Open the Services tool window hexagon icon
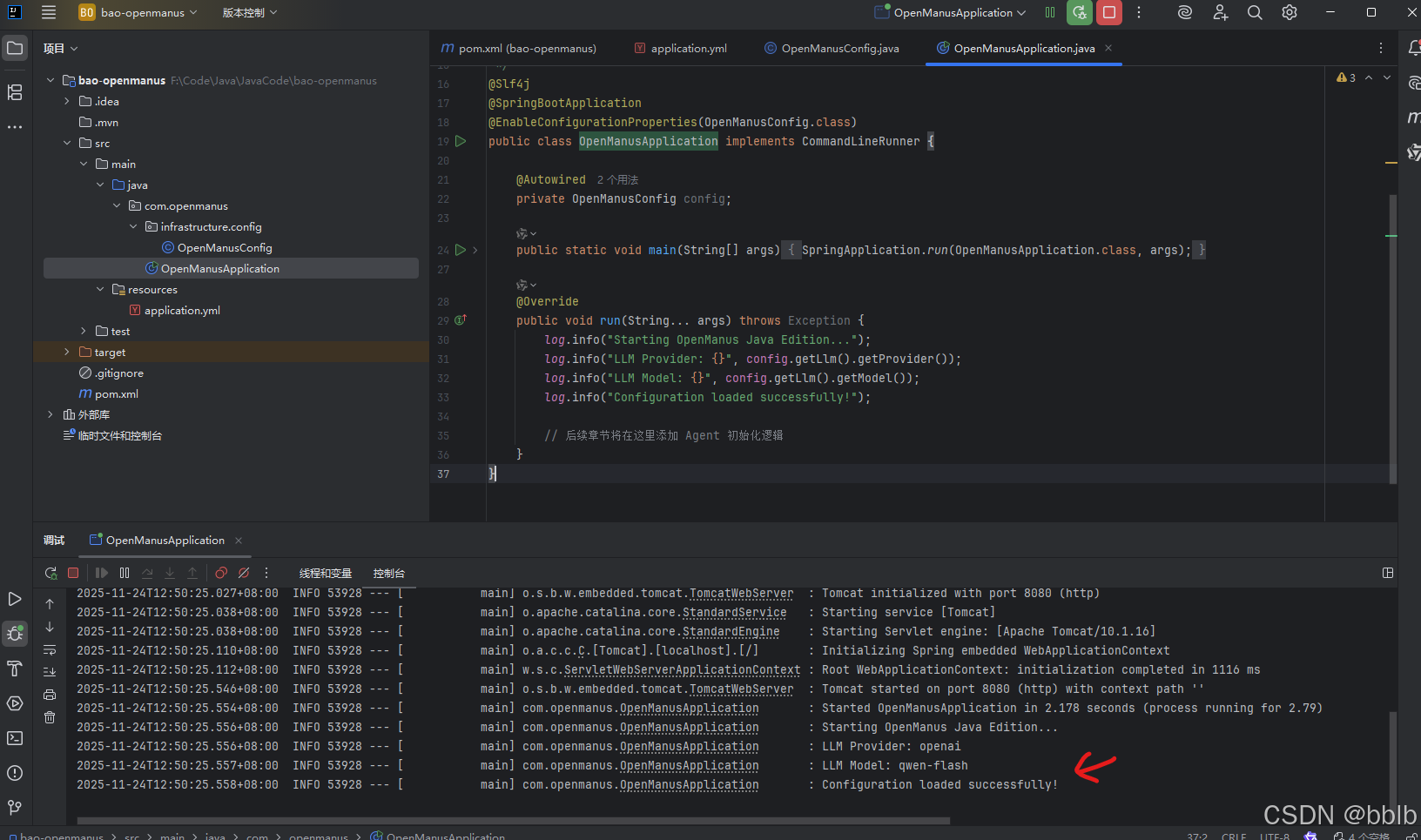 15,703
